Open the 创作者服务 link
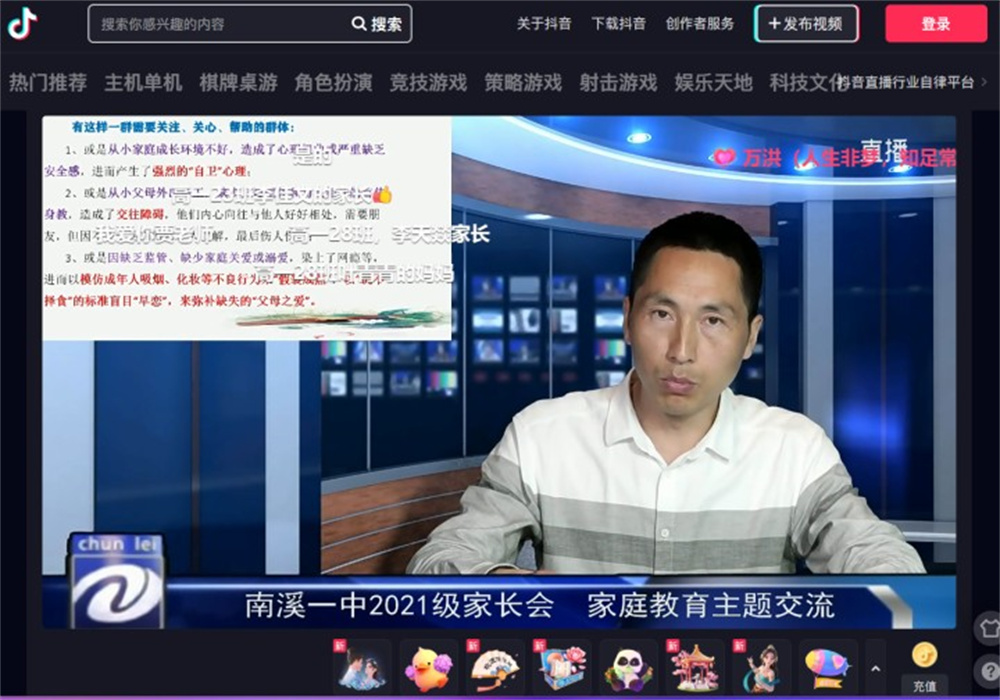This screenshot has width=1000, height=700. coord(700,24)
